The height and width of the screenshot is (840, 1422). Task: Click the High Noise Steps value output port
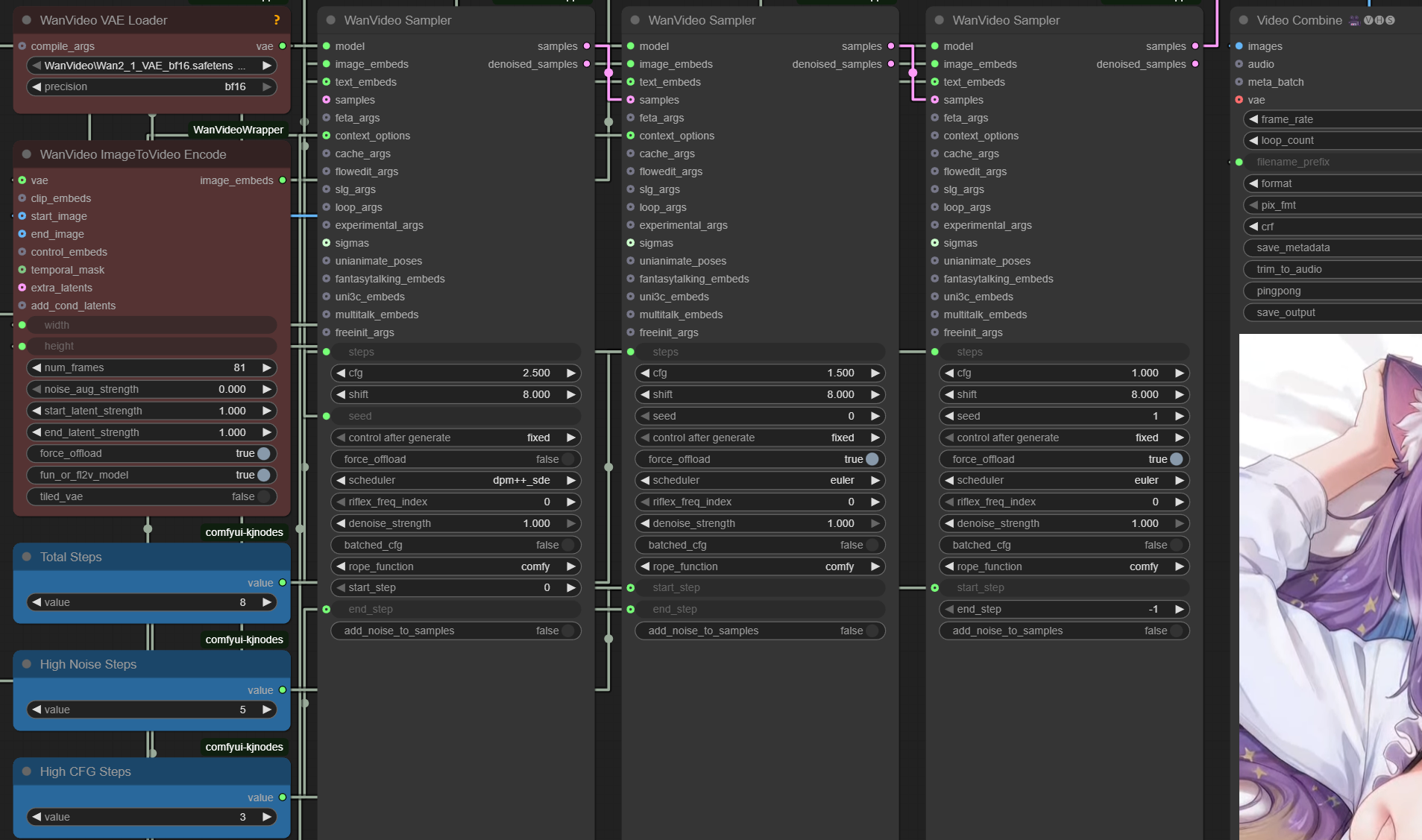pos(283,690)
